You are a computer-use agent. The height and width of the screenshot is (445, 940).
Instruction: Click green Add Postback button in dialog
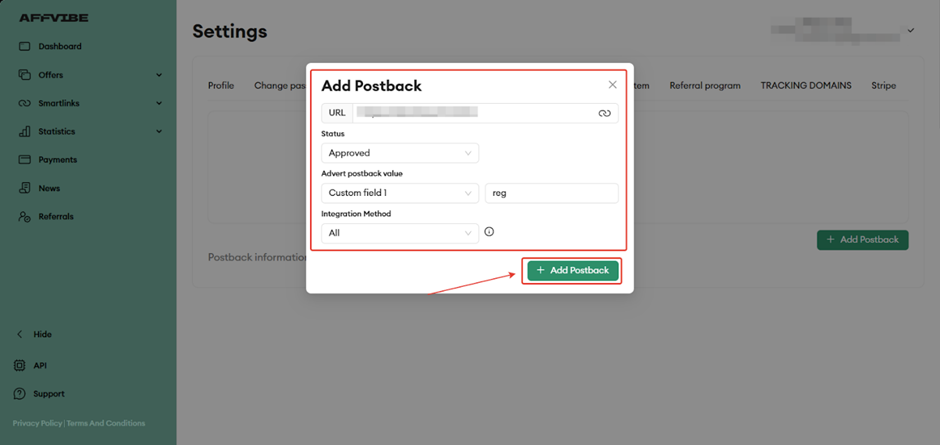pyautogui.click(x=573, y=270)
